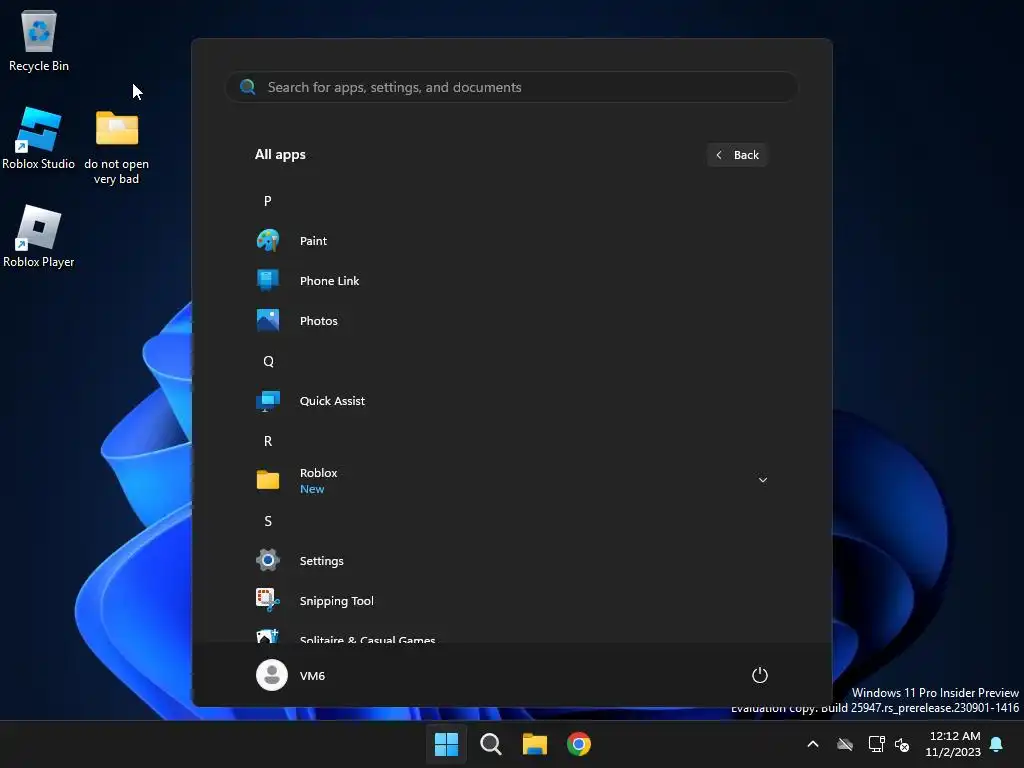Open File Explorer from the taskbar
Image resolution: width=1024 pixels, height=768 pixels.
tap(535, 744)
